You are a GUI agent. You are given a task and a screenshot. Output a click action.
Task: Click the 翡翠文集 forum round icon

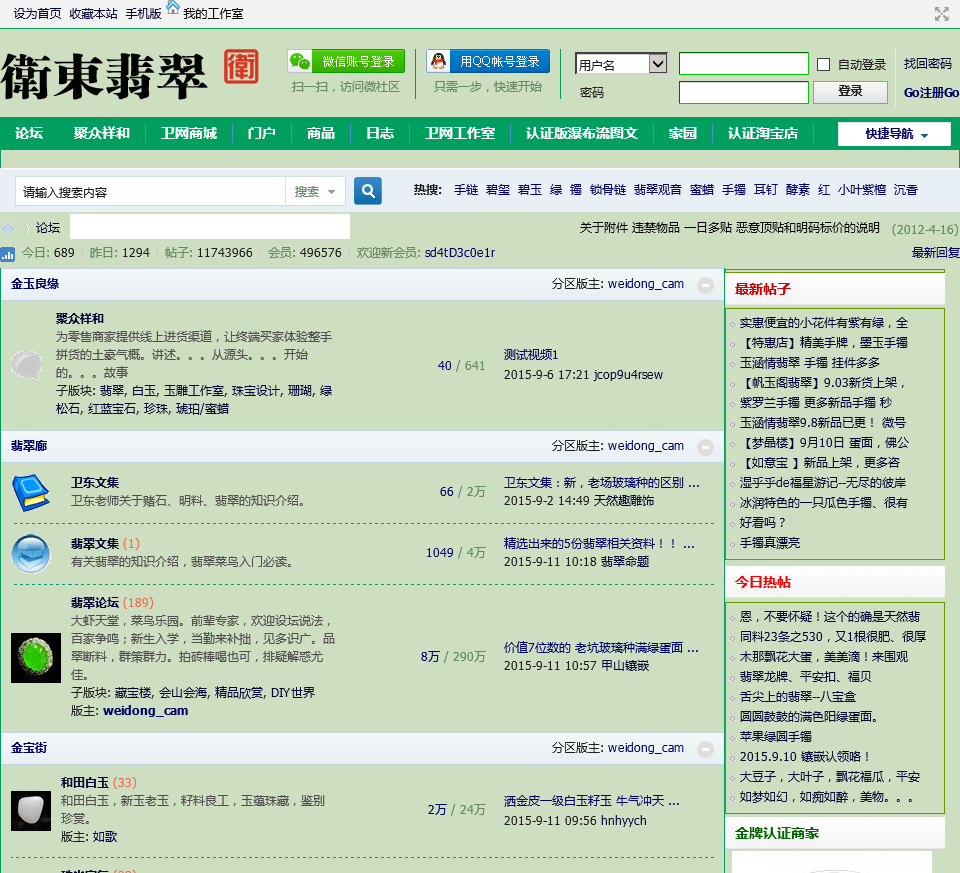point(30,553)
